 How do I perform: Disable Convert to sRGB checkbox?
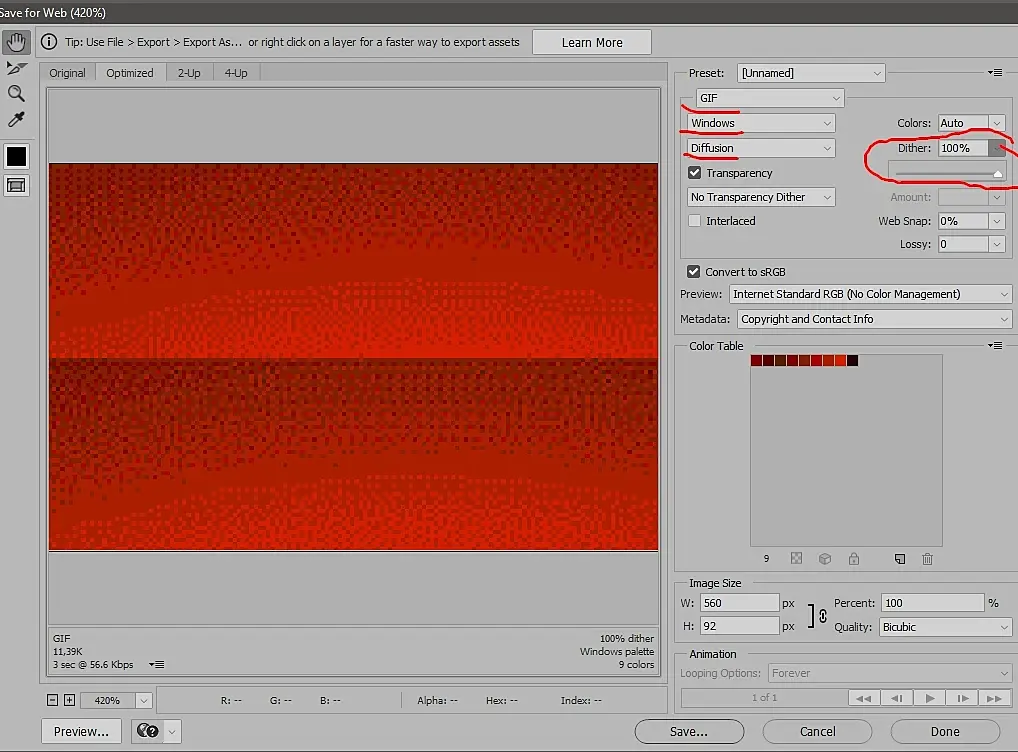coord(694,272)
